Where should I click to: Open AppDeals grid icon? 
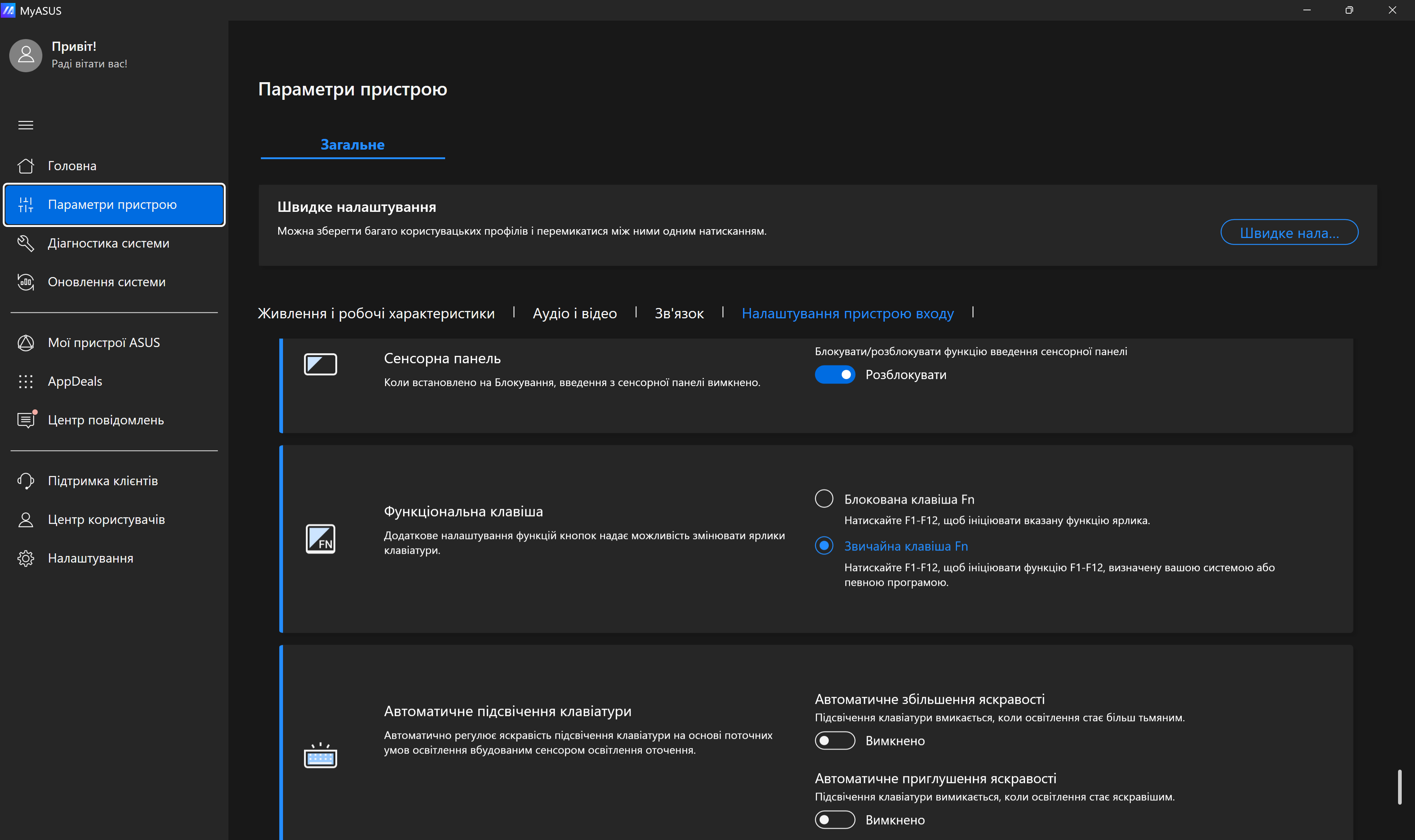25,382
